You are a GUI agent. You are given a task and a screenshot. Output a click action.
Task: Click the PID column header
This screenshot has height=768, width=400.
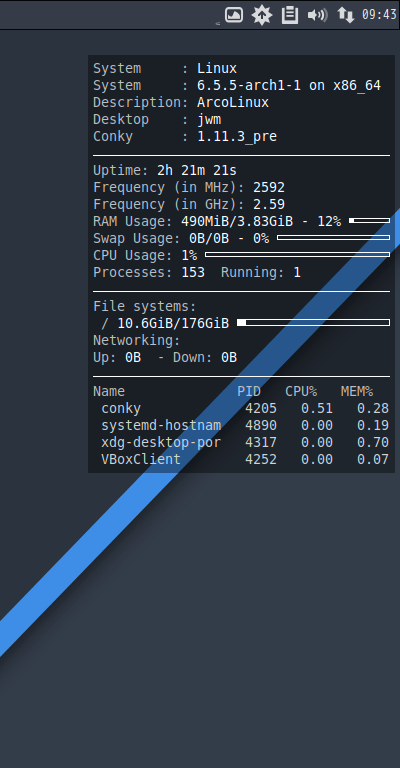click(249, 391)
